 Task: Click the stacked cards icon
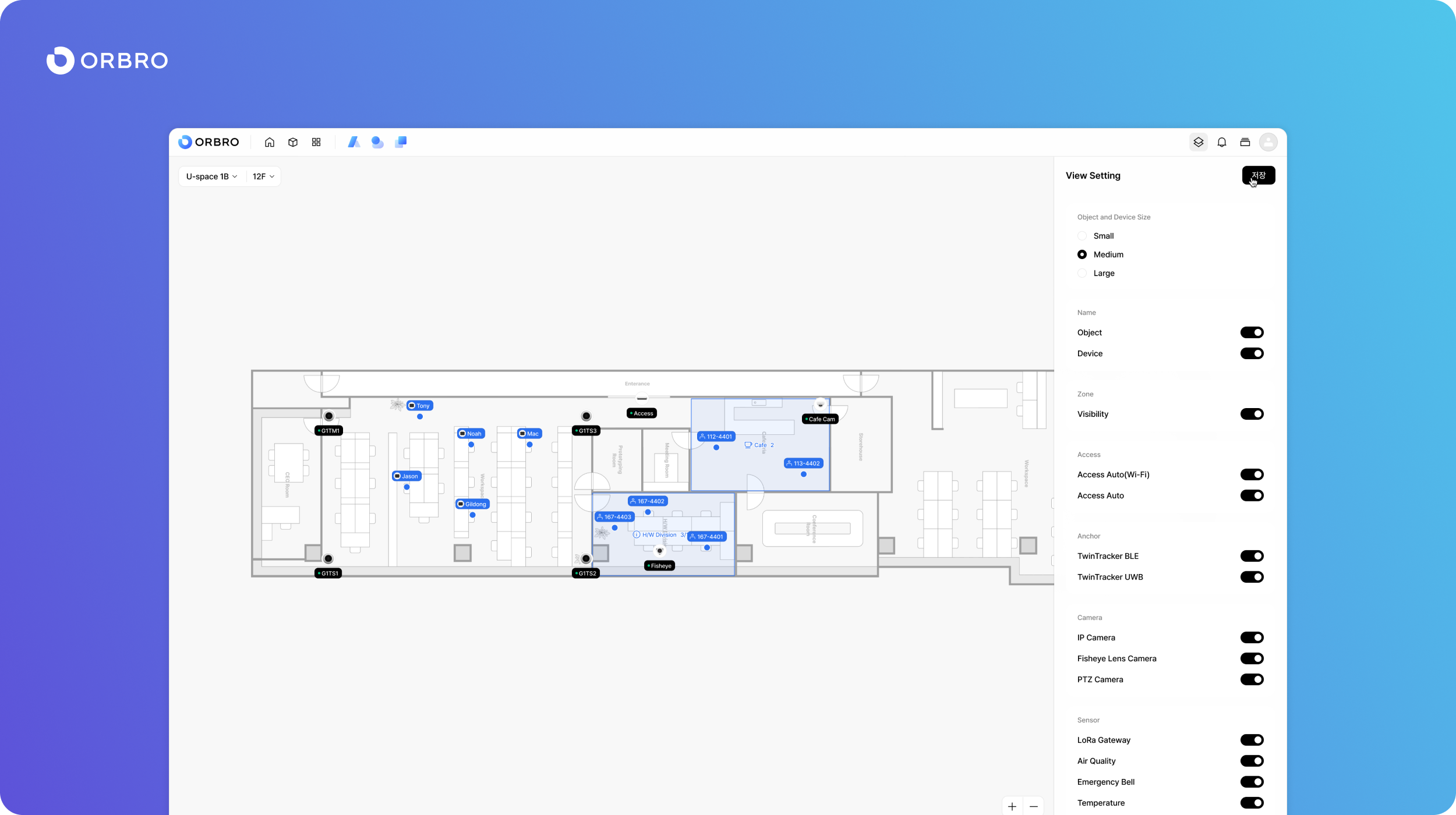1245,142
